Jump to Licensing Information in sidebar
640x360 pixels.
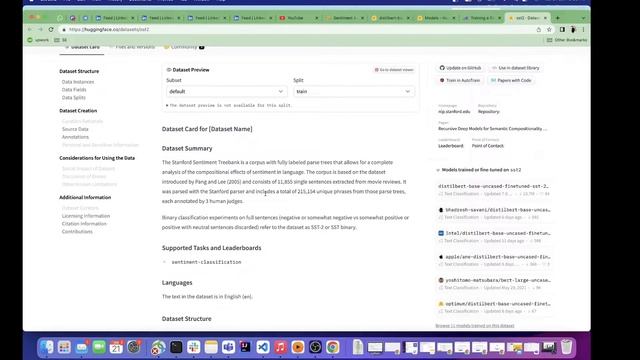point(86,216)
